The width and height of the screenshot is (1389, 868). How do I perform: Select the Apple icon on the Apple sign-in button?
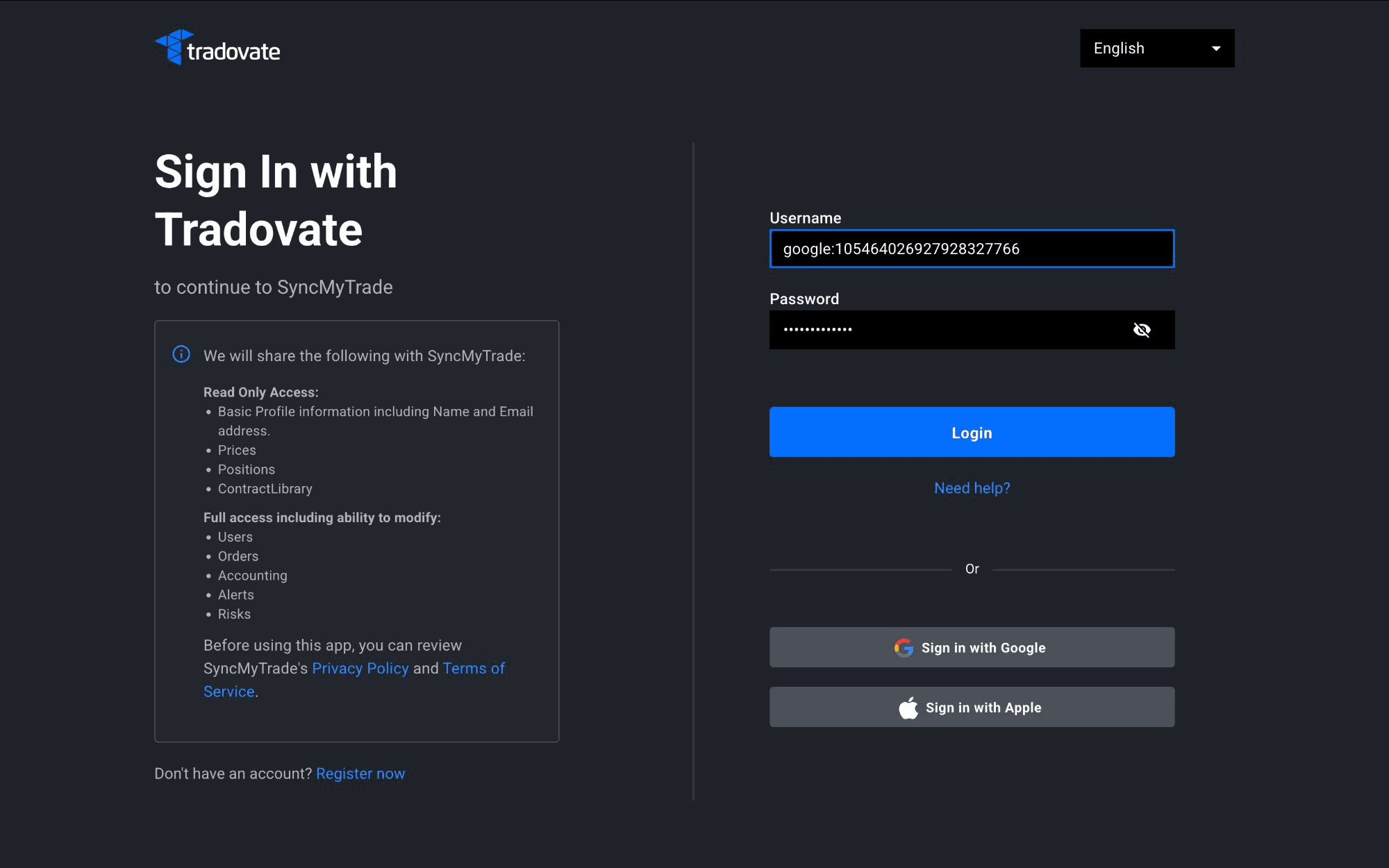pos(908,708)
